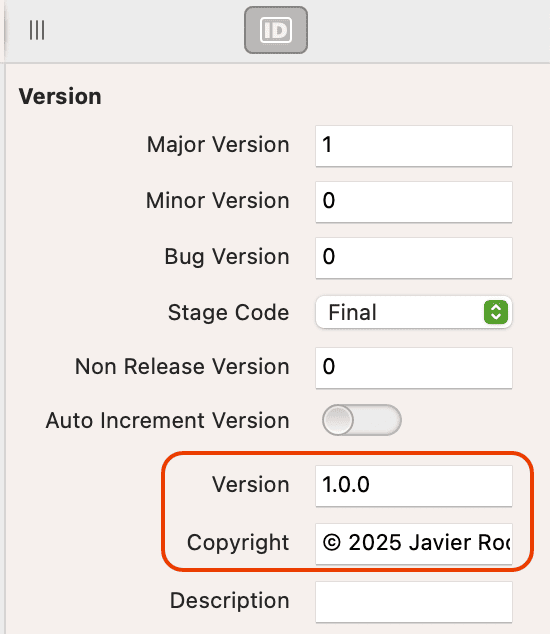Click the Major Version label

click(218, 145)
